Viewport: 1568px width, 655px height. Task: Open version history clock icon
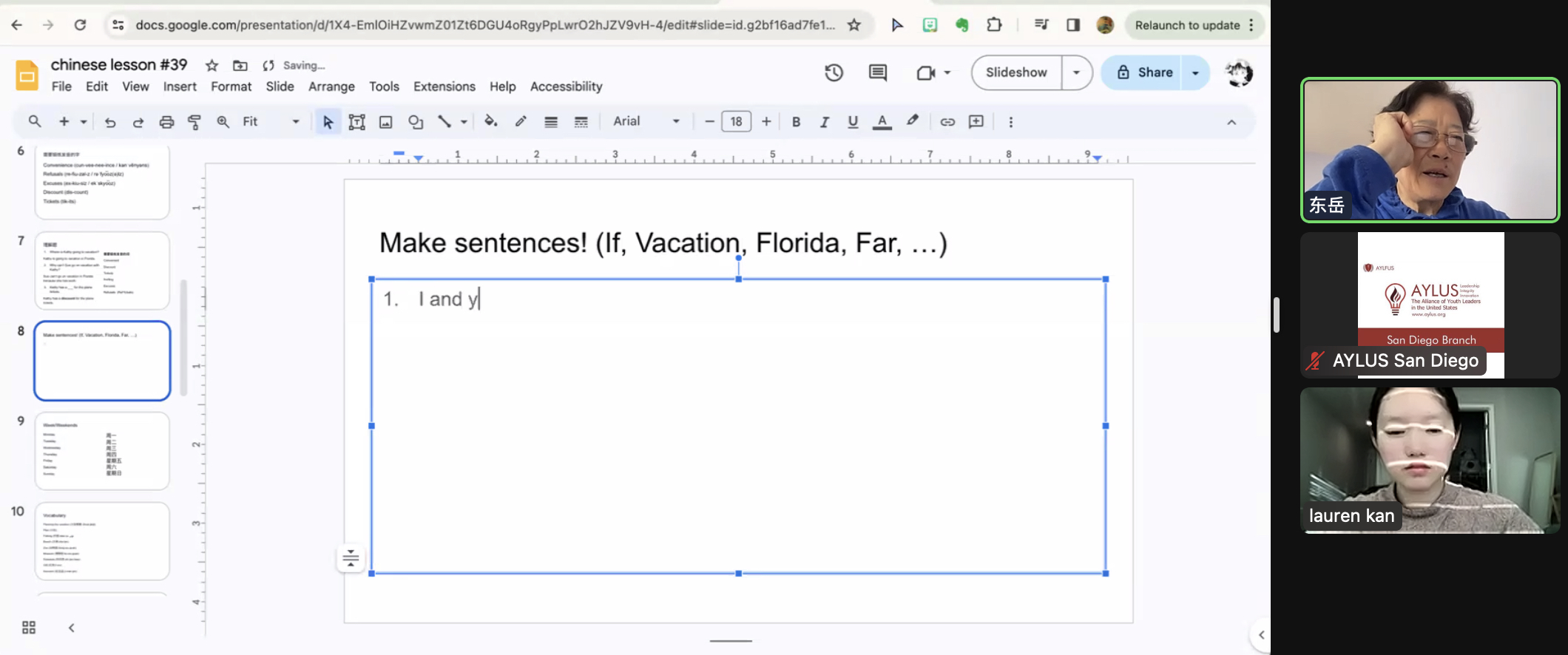834,72
